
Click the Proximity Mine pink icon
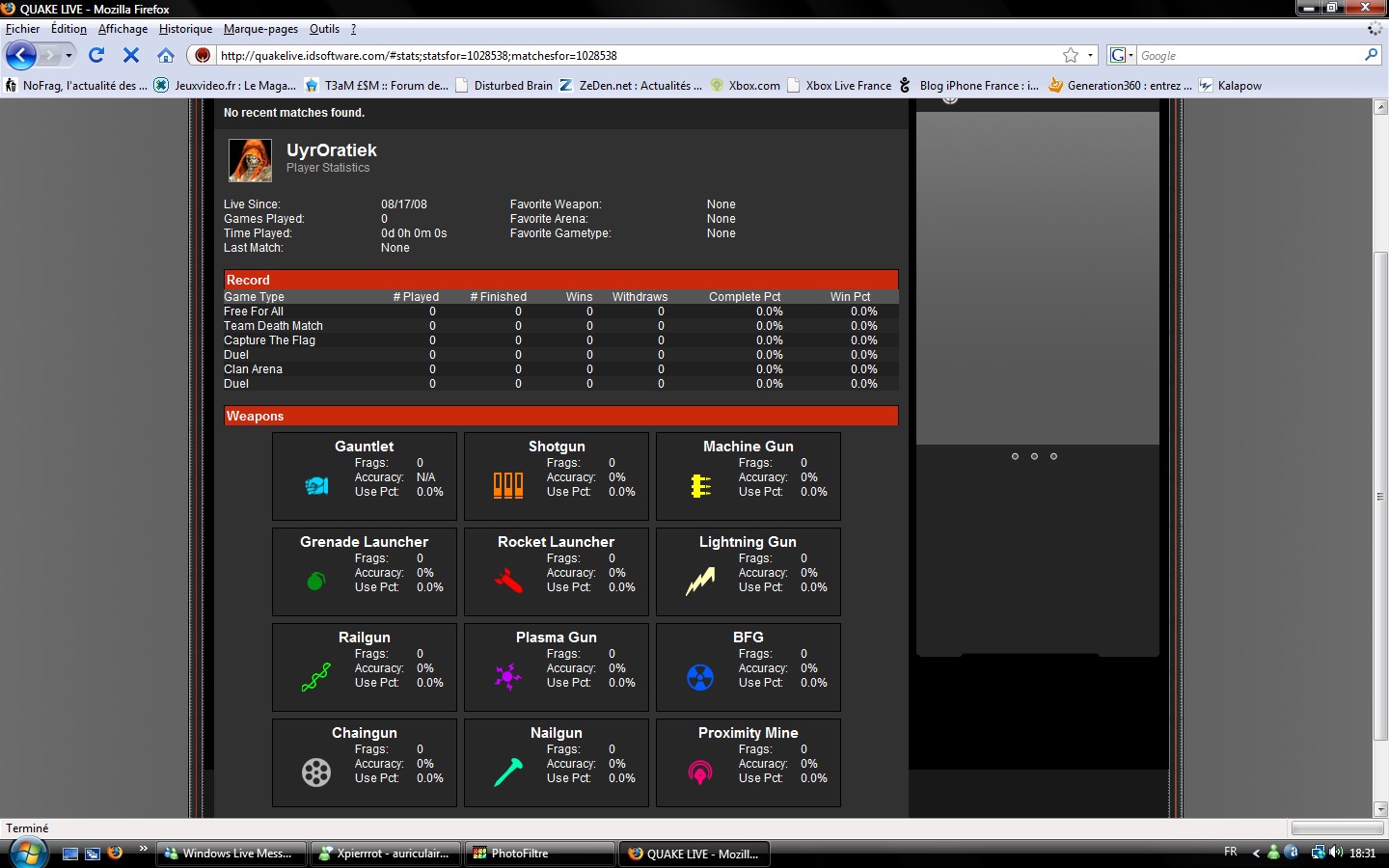point(700,772)
